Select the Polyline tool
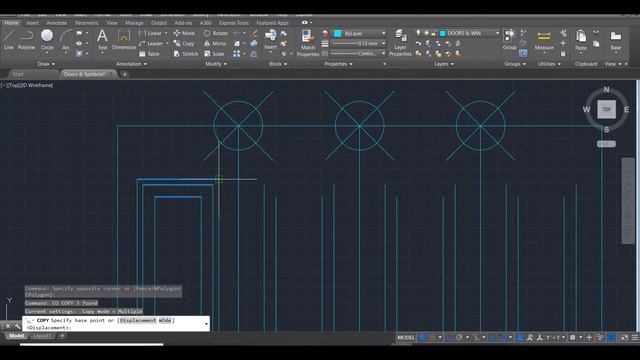This screenshot has width=640, height=360. tap(26, 40)
